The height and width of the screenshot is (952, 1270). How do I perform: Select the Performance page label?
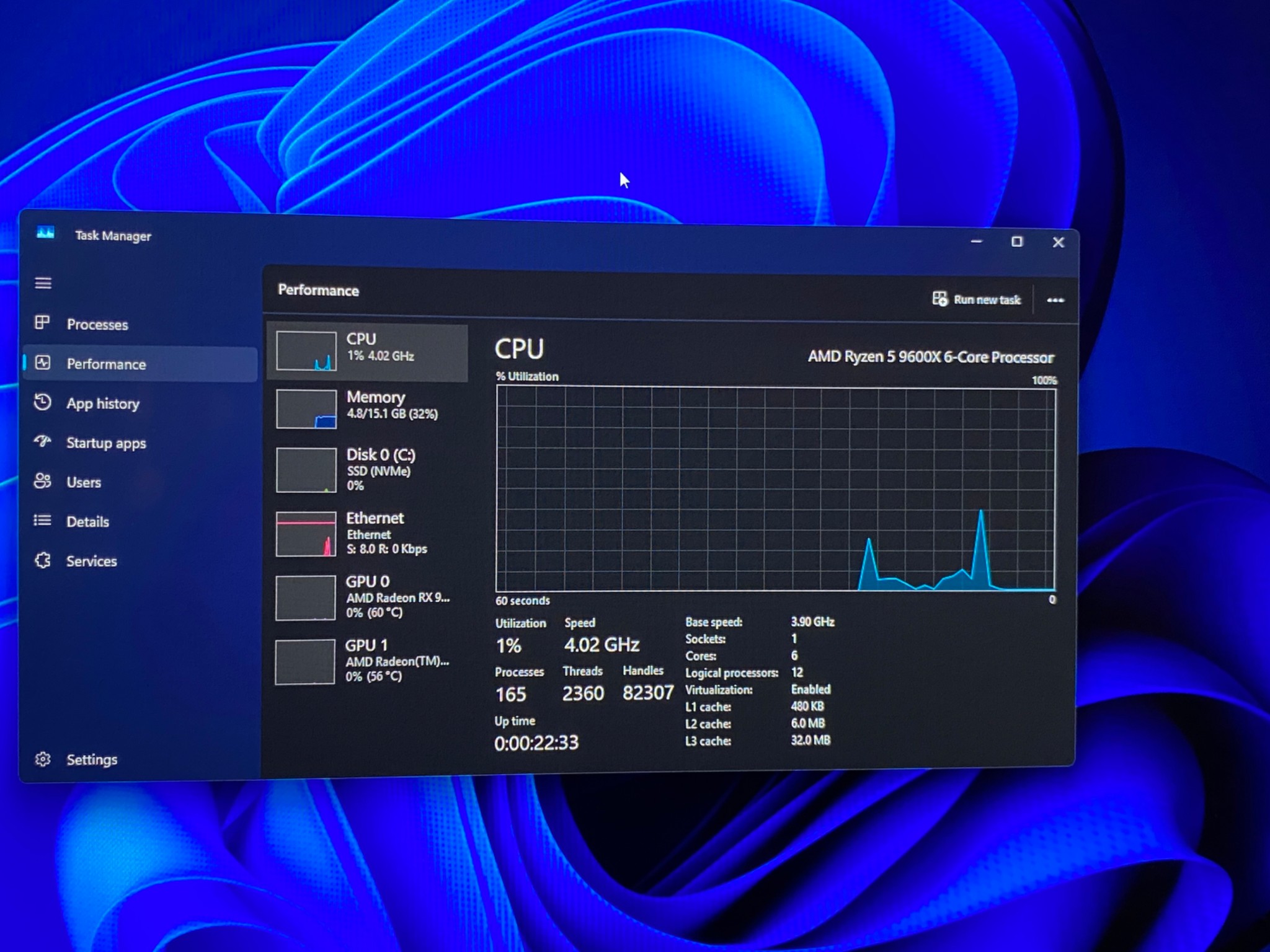(x=106, y=364)
